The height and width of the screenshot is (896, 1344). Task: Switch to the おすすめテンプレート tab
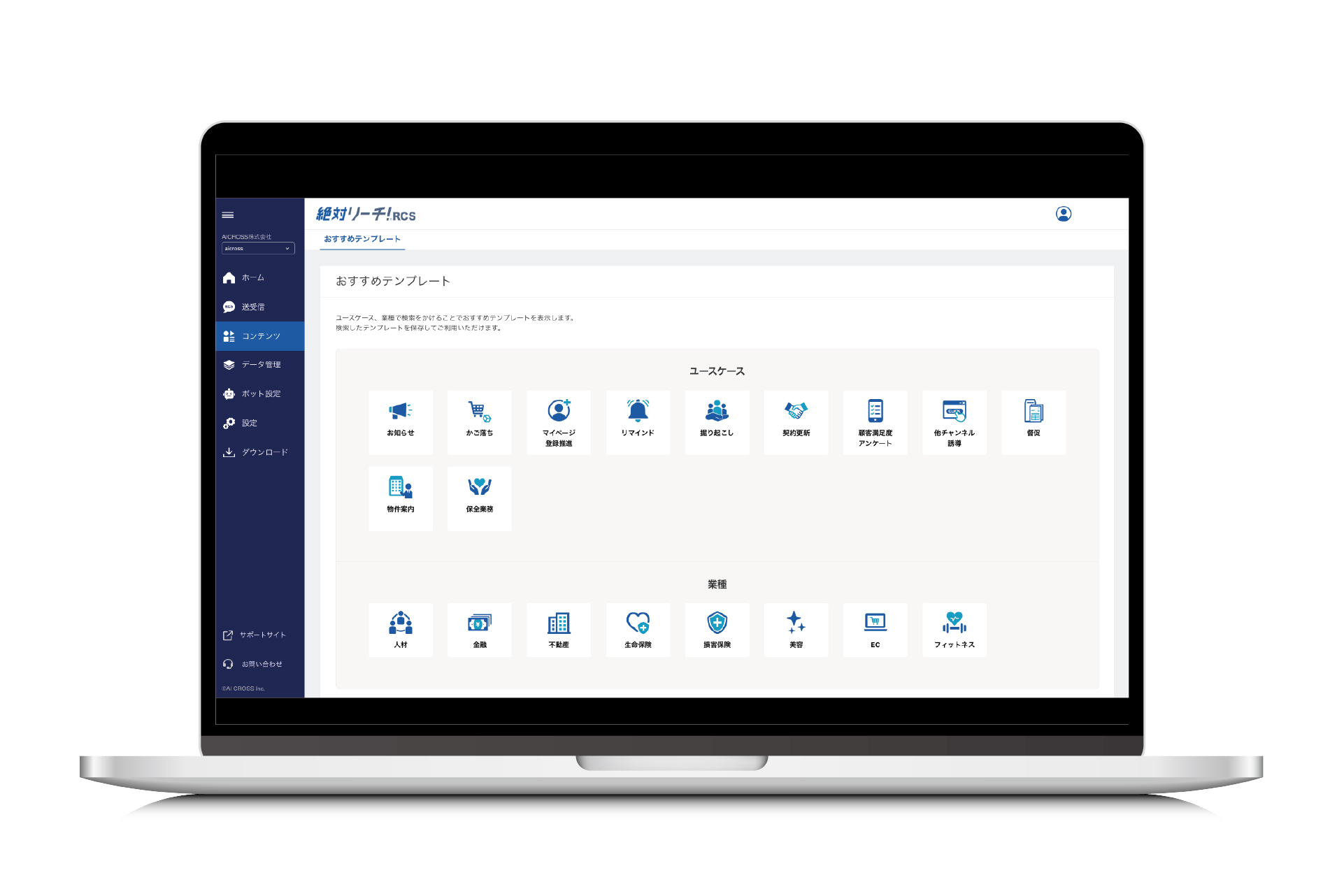[x=362, y=239]
